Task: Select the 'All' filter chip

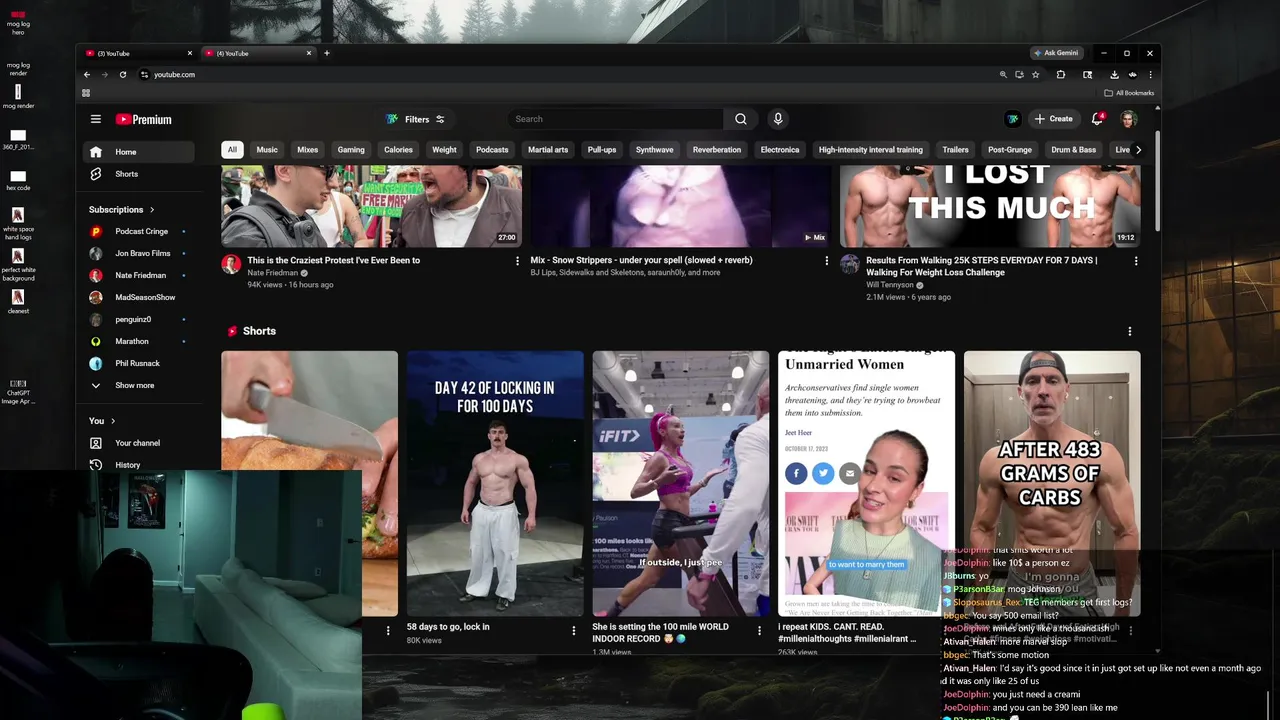Action: (x=232, y=150)
